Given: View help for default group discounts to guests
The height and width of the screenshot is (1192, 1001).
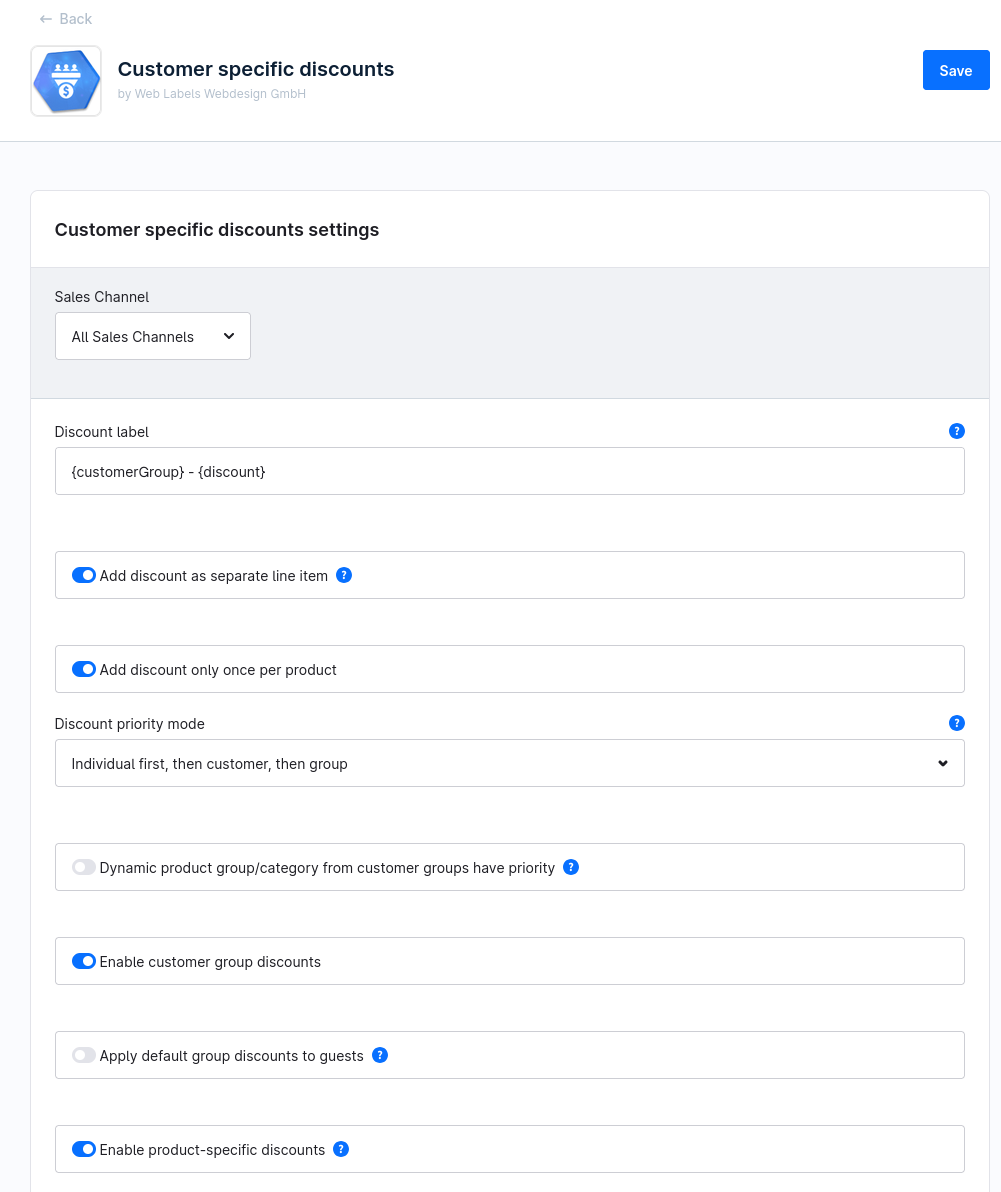Looking at the screenshot, I should 380,1055.
